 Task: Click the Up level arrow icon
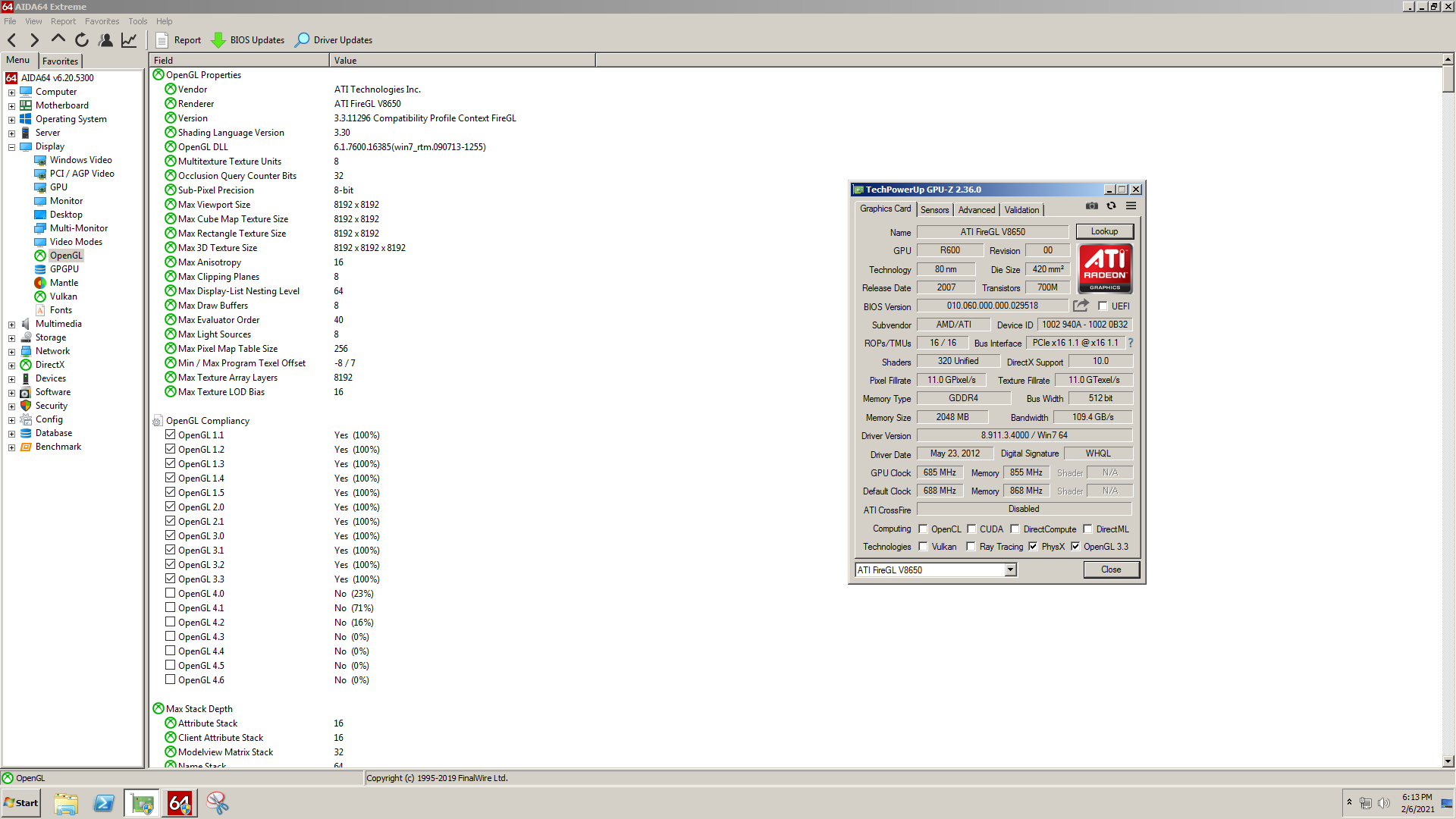[x=58, y=39]
